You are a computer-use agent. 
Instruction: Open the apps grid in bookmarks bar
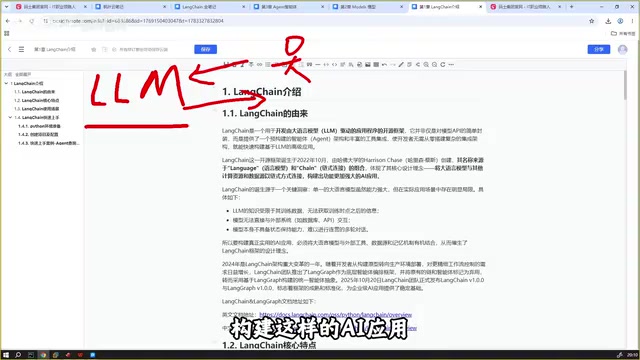tap(7, 33)
